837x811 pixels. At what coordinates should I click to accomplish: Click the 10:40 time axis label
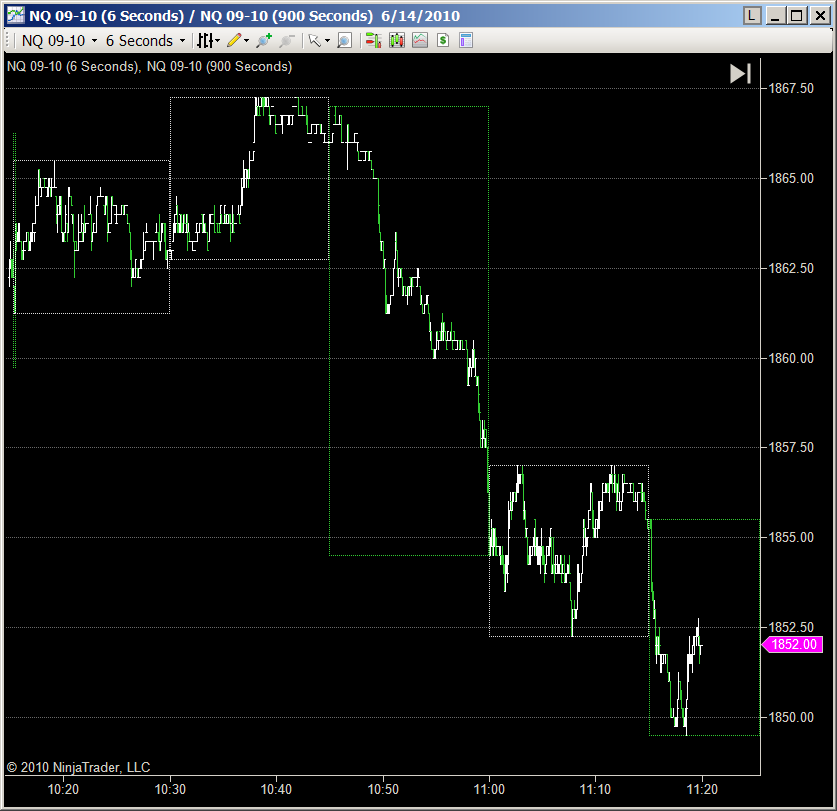coord(276,789)
